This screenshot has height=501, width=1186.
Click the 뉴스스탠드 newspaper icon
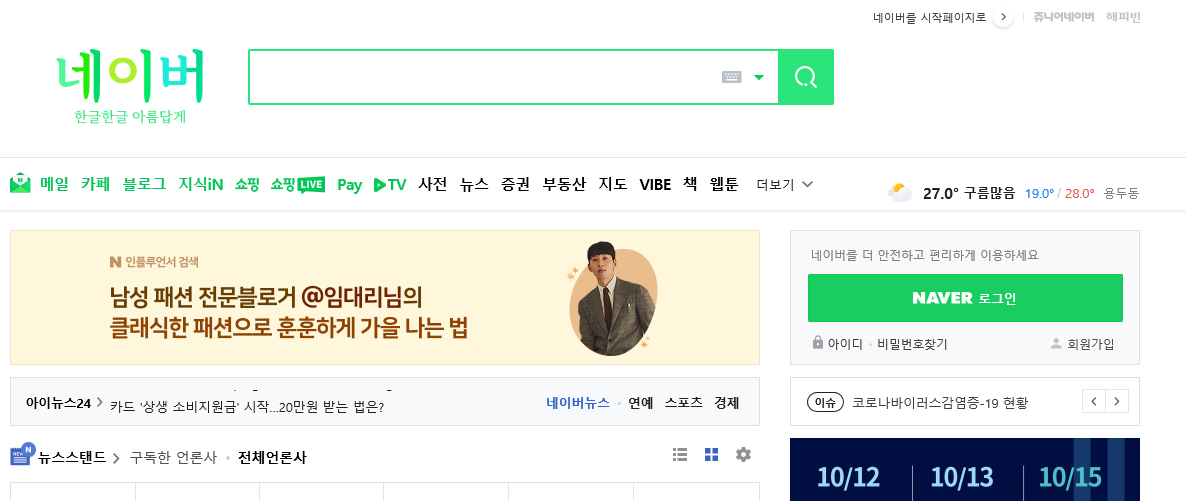click(x=22, y=454)
